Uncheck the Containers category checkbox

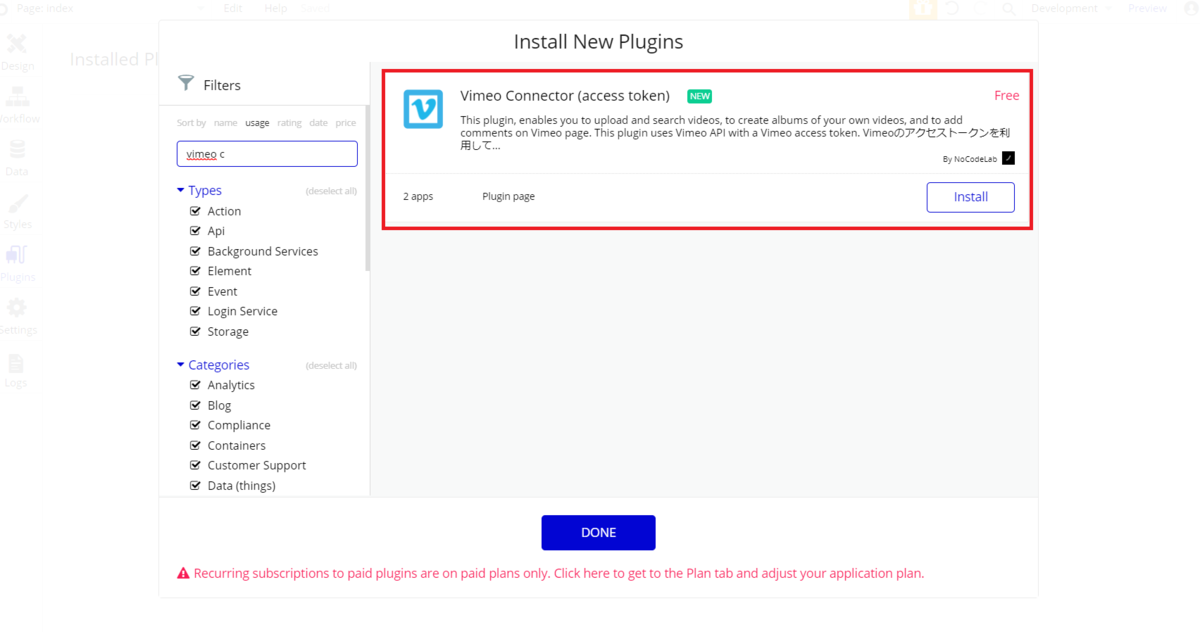tap(196, 445)
